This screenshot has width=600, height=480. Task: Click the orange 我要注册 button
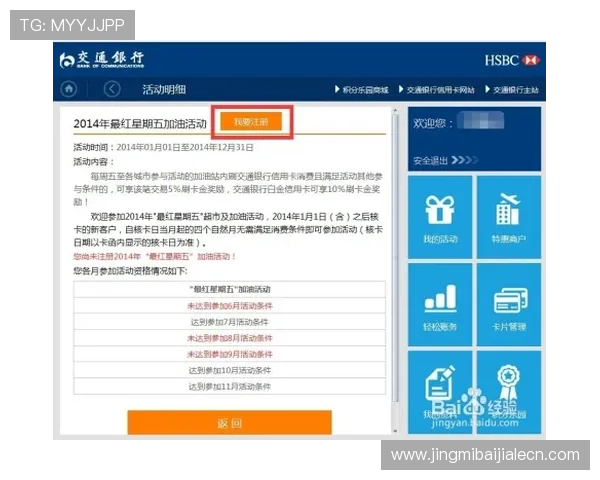pyautogui.click(x=251, y=122)
